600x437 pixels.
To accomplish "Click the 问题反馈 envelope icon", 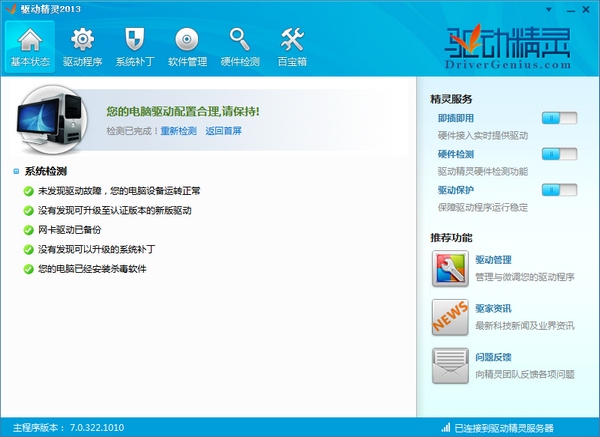I will point(450,366).
